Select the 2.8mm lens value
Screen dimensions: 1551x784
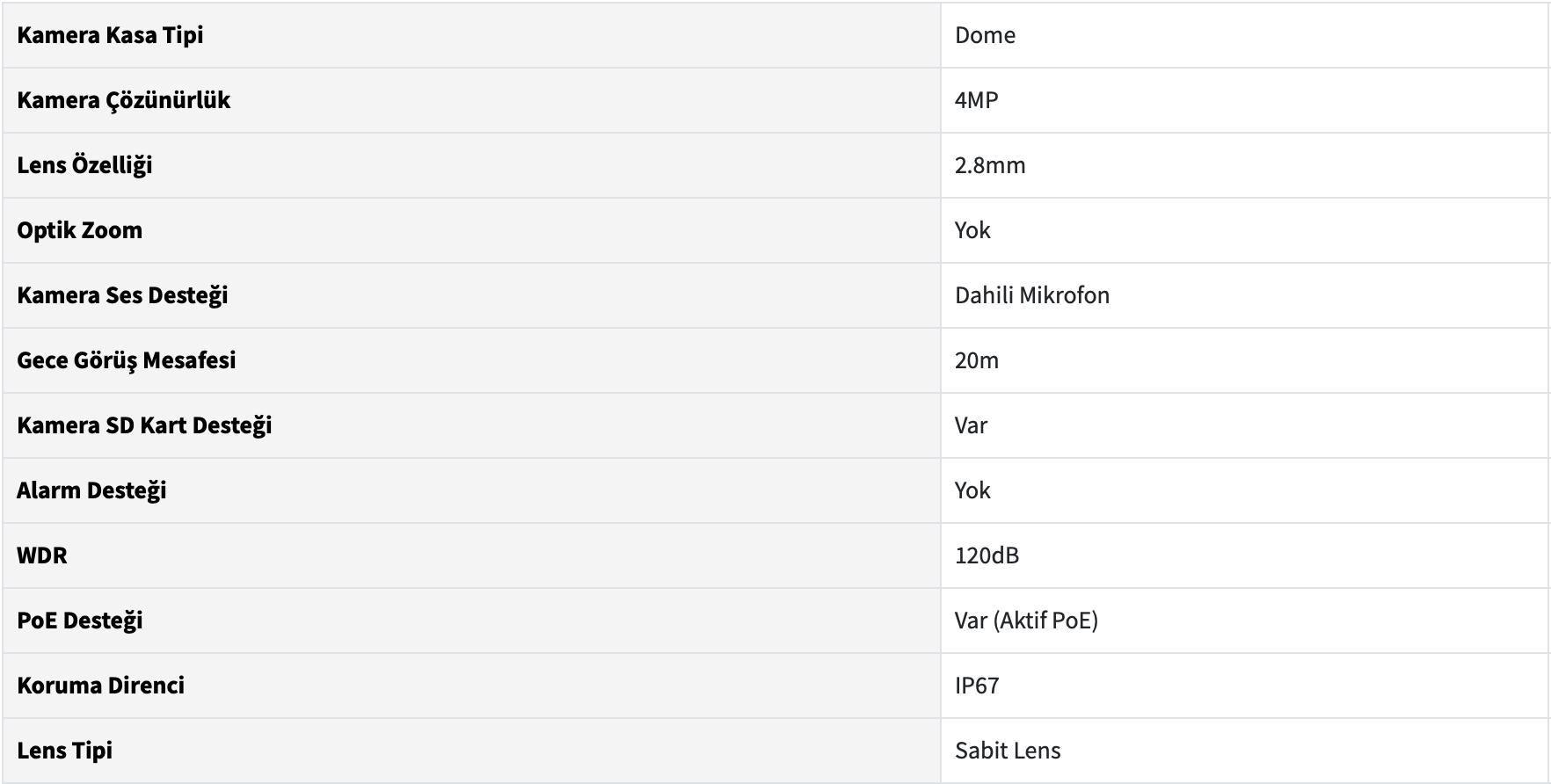[x=990, y=165]
